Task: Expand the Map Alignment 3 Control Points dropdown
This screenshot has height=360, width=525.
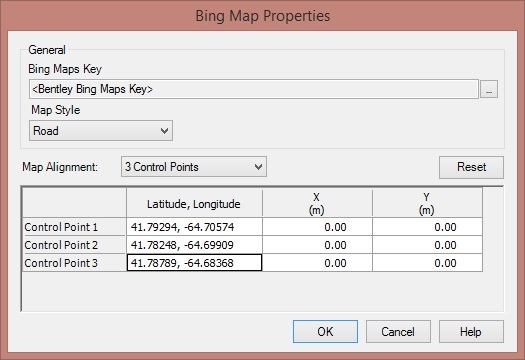Action: click(x=194, y=167)
